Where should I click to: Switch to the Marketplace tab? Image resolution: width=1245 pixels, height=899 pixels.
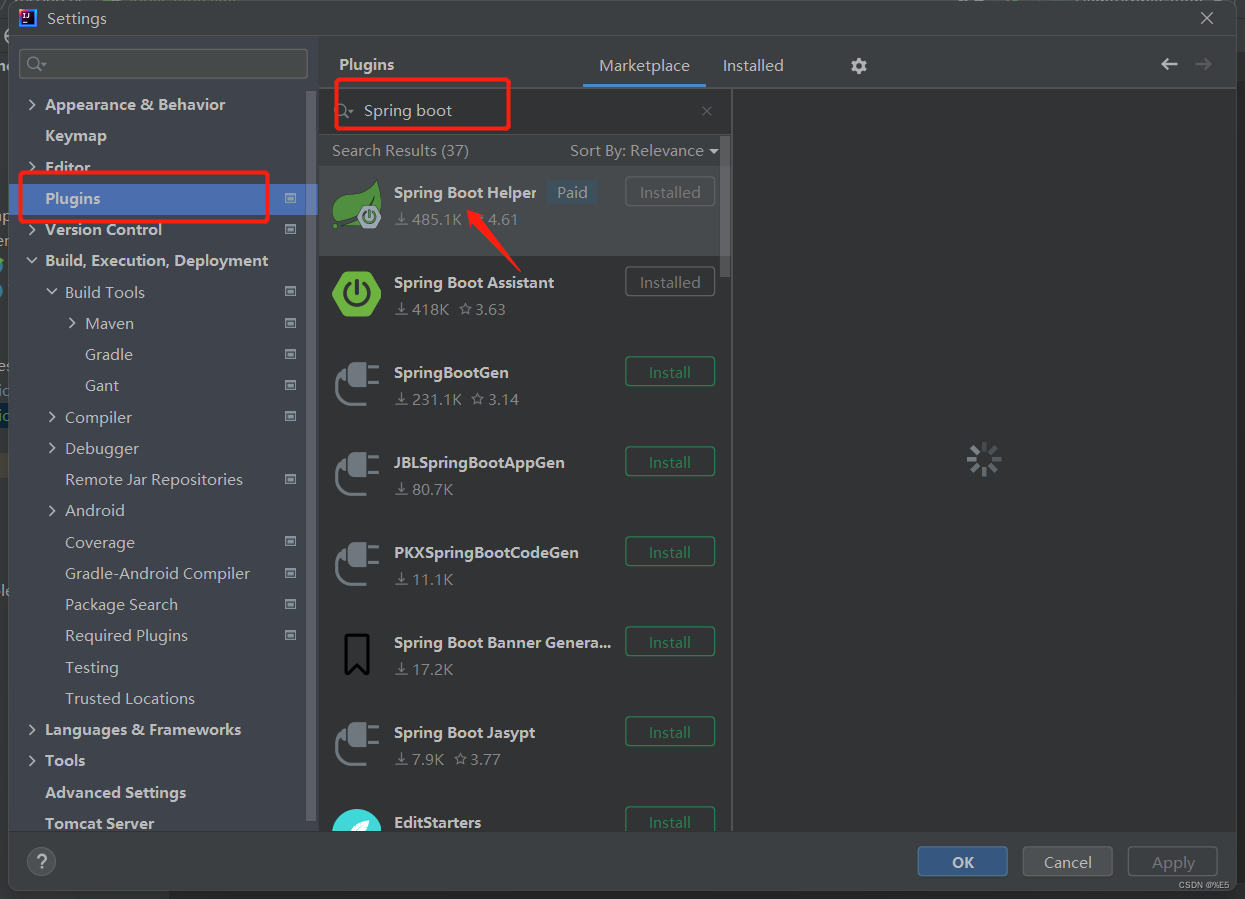pos(644,66)
